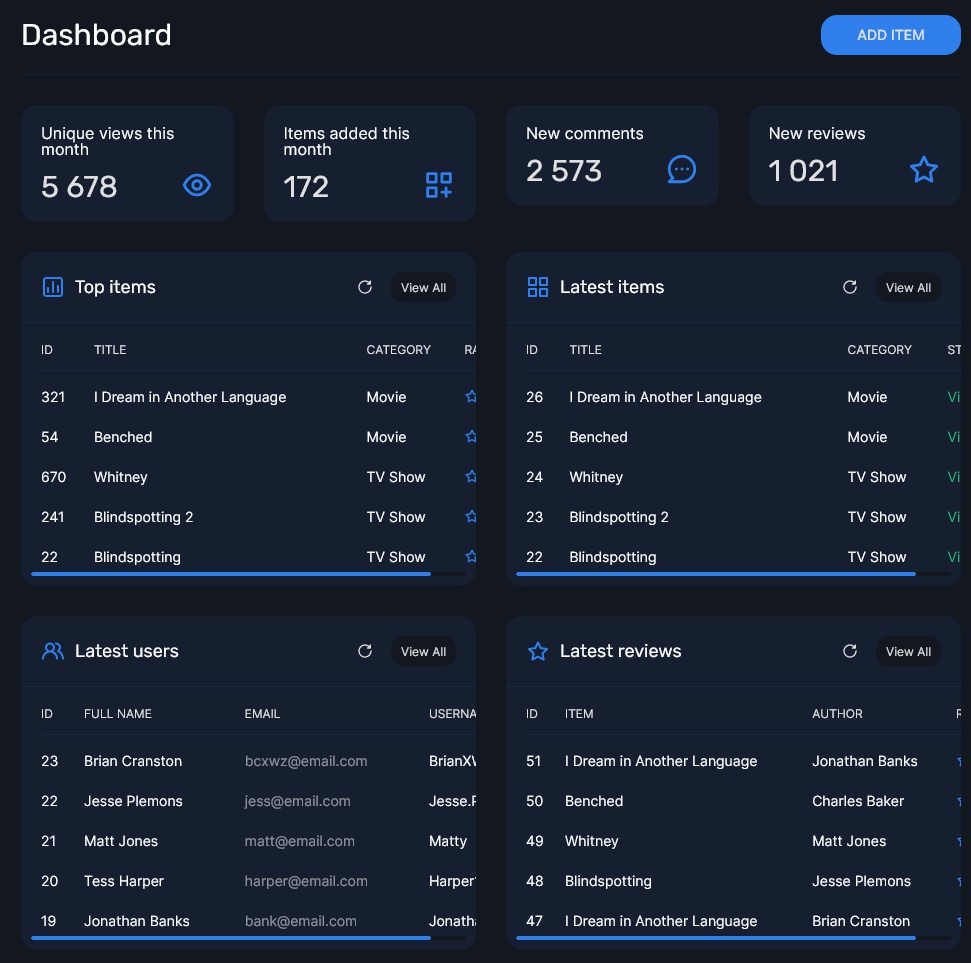Viewport: 971px width, 963px height.
Task: Open View All for Top items
Action: pyautogui.click(x=423, y=287)
